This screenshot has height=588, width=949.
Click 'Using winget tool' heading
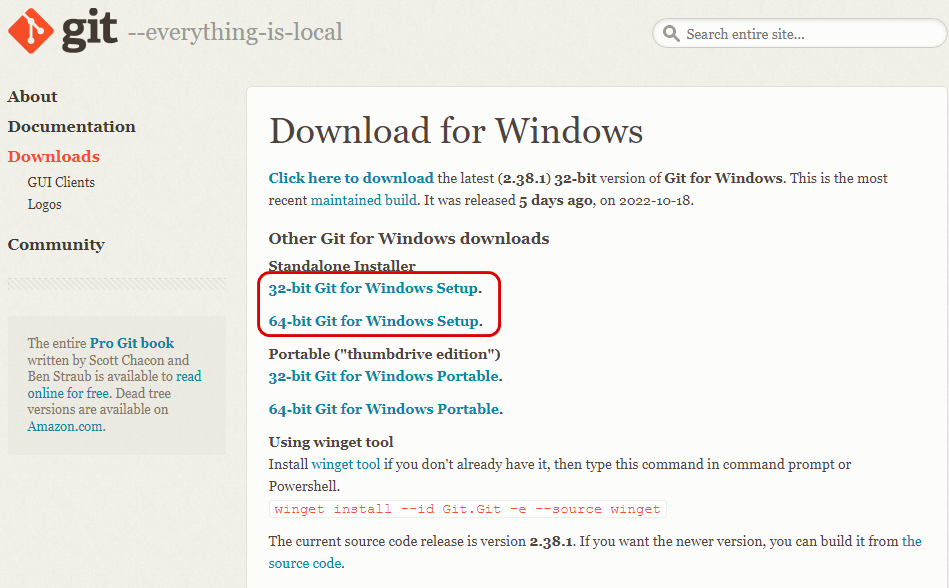coord(330,442)
